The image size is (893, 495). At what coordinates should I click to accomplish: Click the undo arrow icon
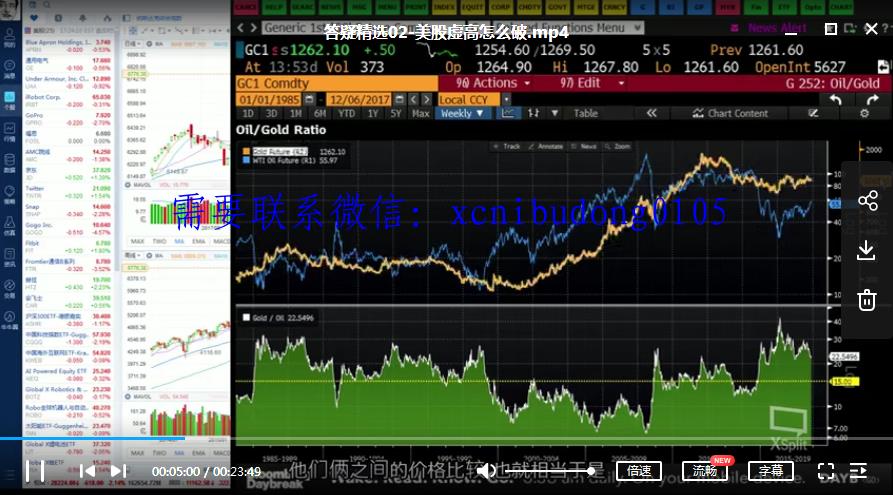coord(835,100)
